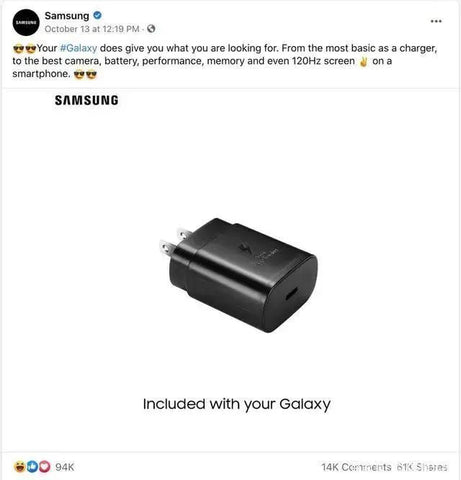
Task: Open the #Galaxy hashtag link
Action: point(79,48)
